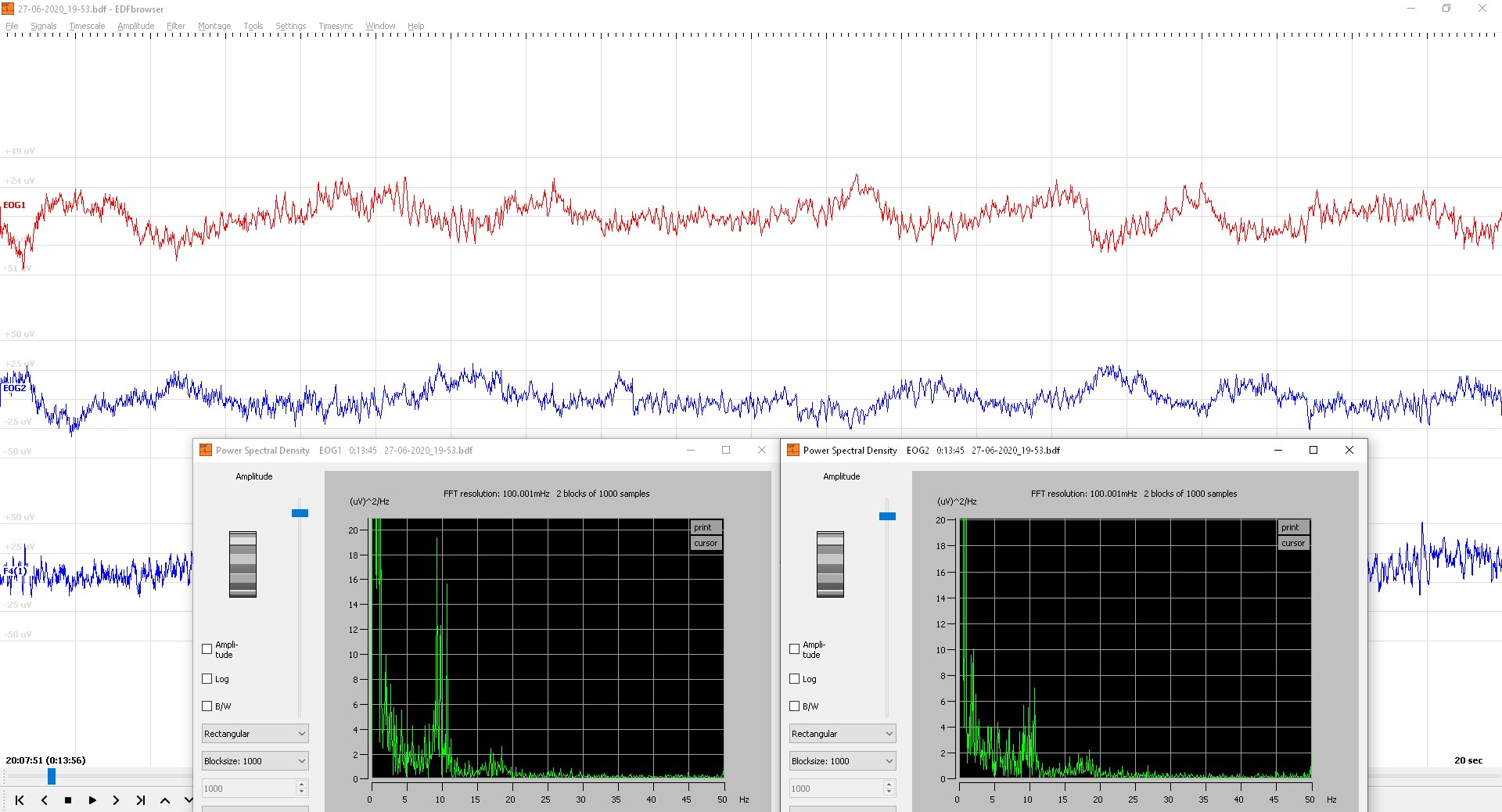1502x812 pixels.
Task: Click print button on EOG2 spectrum plot
Action: (x=1293, y=527)
